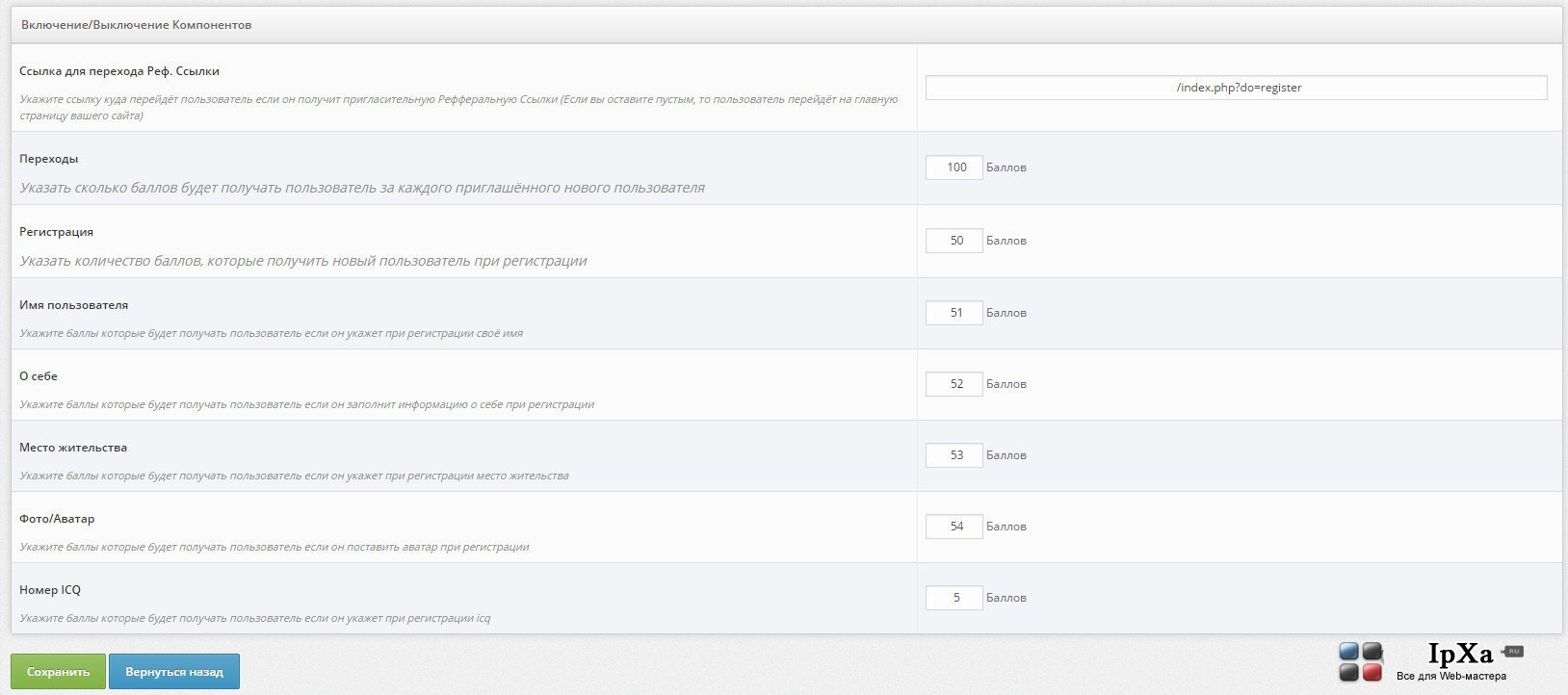
Task: Click the Имя пользователя setting label
Action: [74, 305]
